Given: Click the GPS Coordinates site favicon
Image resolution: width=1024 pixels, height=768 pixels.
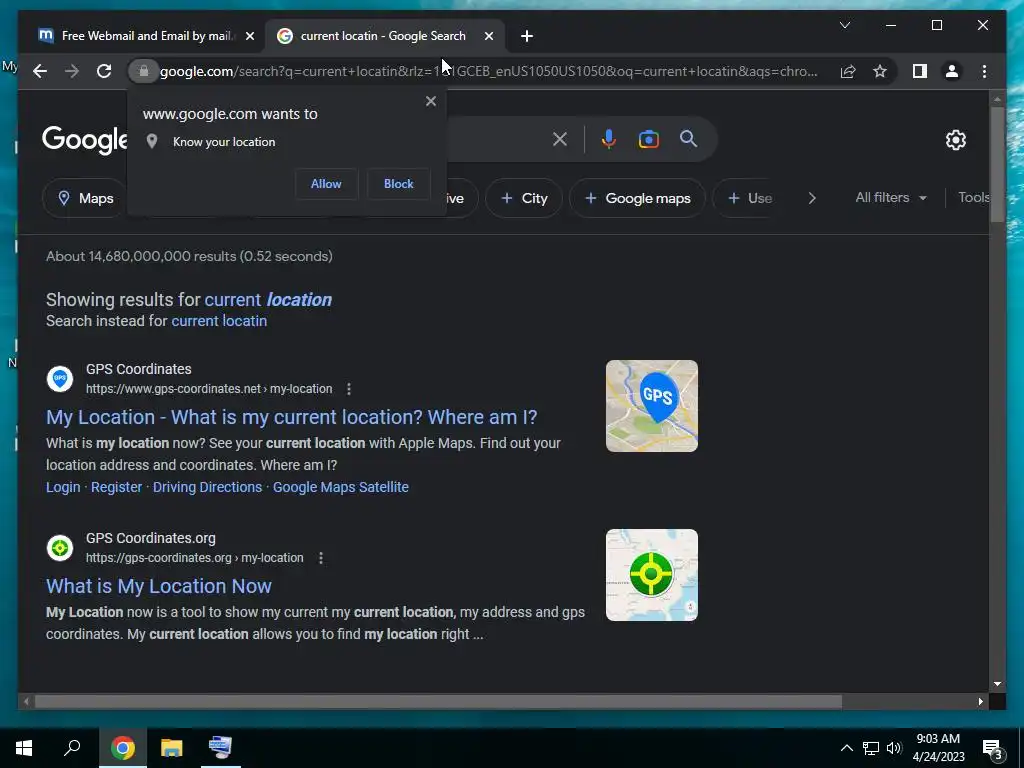Looking at the screenshot, I should [60, 379].
